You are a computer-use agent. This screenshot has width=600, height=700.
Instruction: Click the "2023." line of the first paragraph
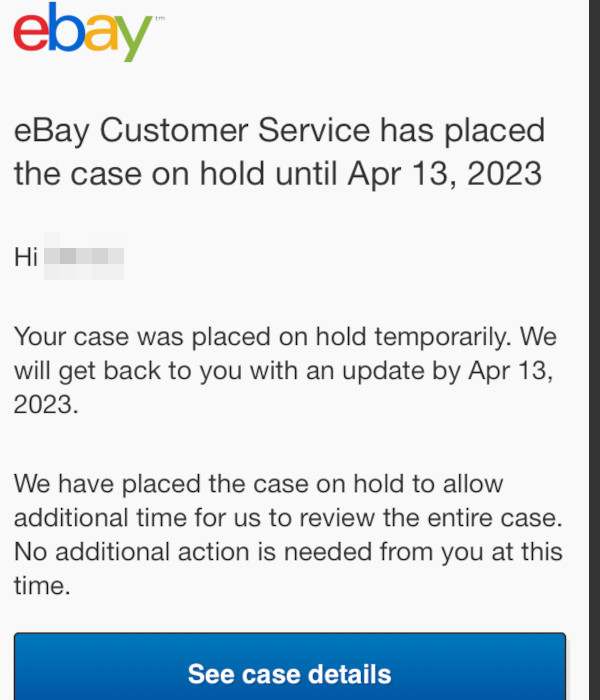pos(46,405)
